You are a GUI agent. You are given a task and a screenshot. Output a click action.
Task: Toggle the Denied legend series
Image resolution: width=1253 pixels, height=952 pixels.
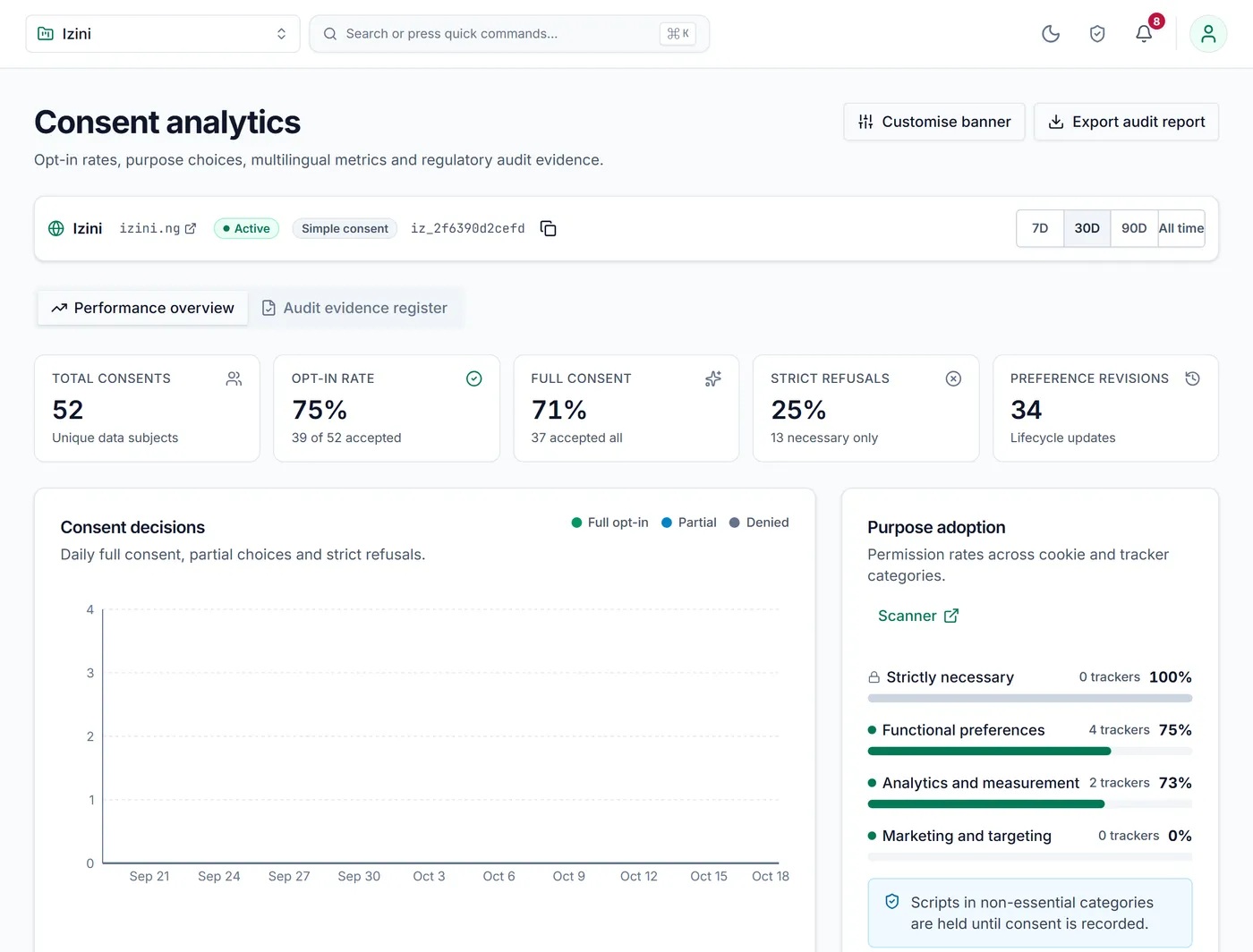click(x=759, y=523)
